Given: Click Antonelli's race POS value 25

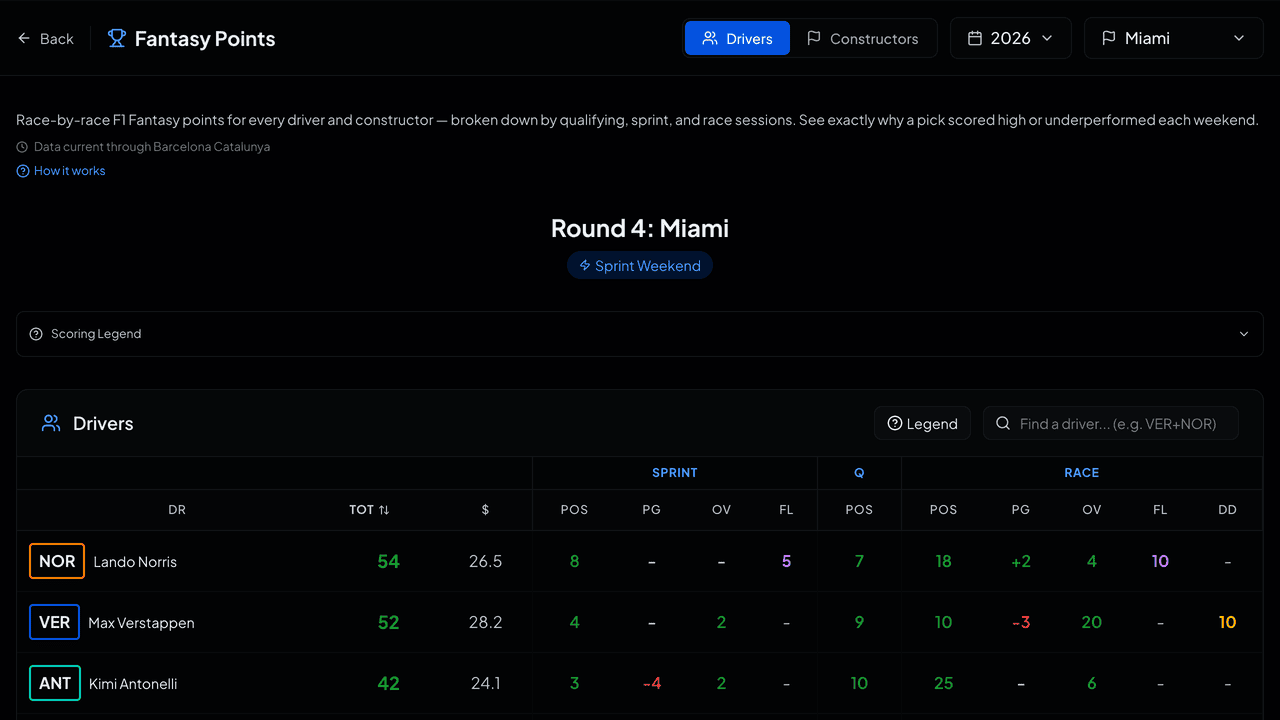Looking at the screenshot, I should (x=943, y=684).
